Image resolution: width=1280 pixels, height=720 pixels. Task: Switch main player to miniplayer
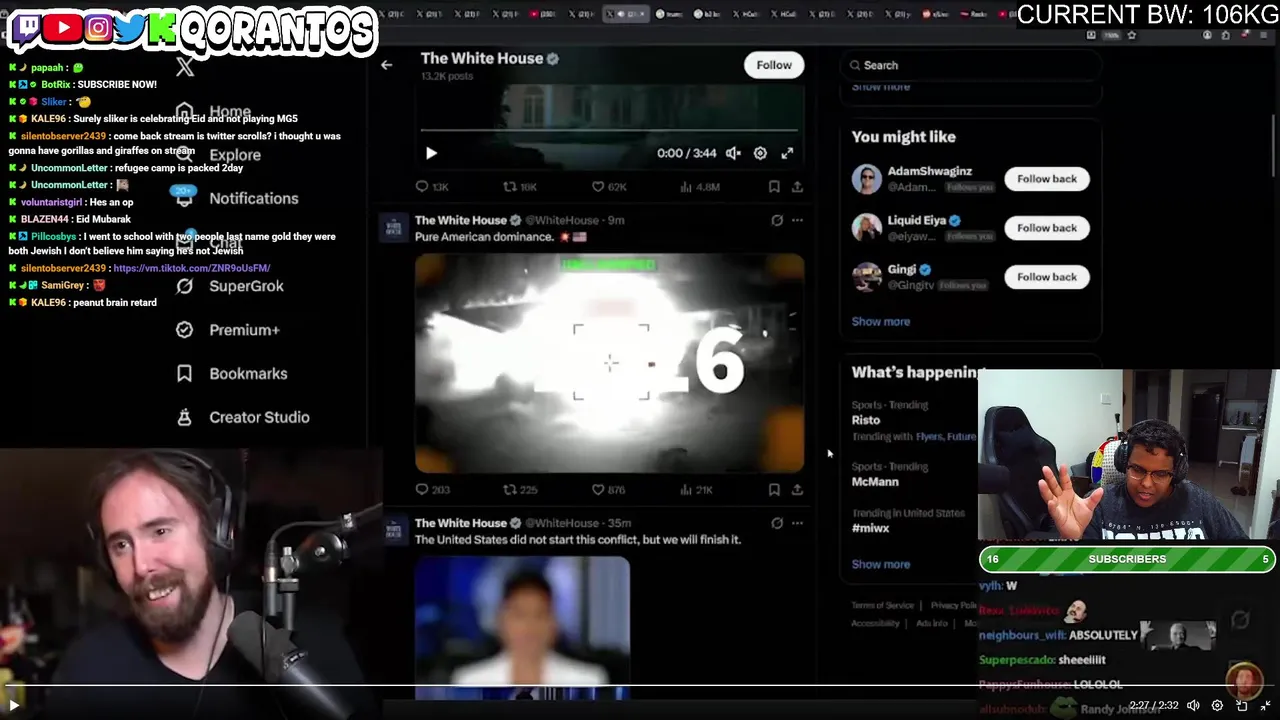(1242, 705)
